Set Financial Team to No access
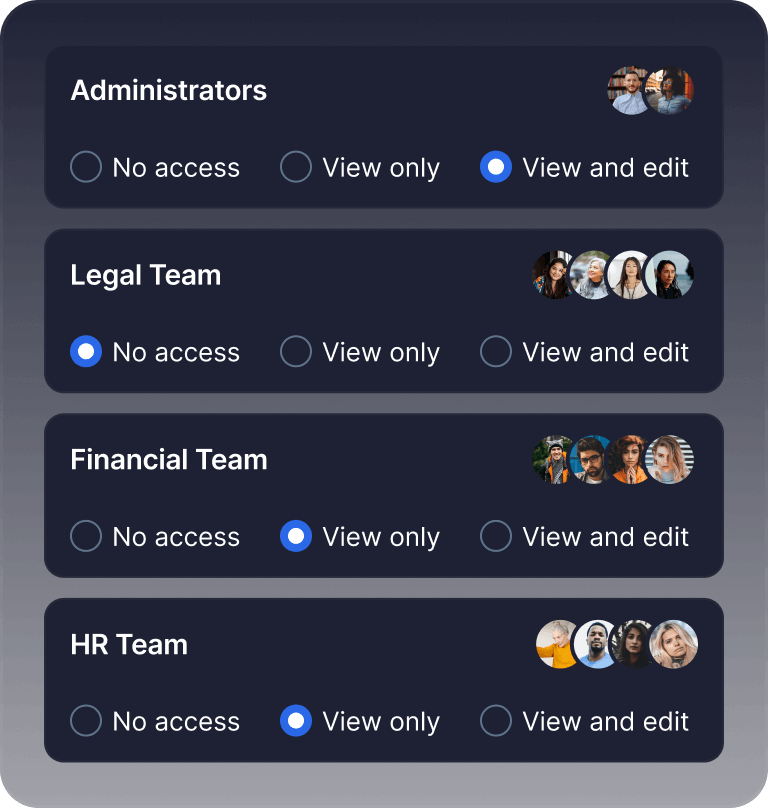The height and width of the screenshot is (808, 768). click(x=86, y=536)
